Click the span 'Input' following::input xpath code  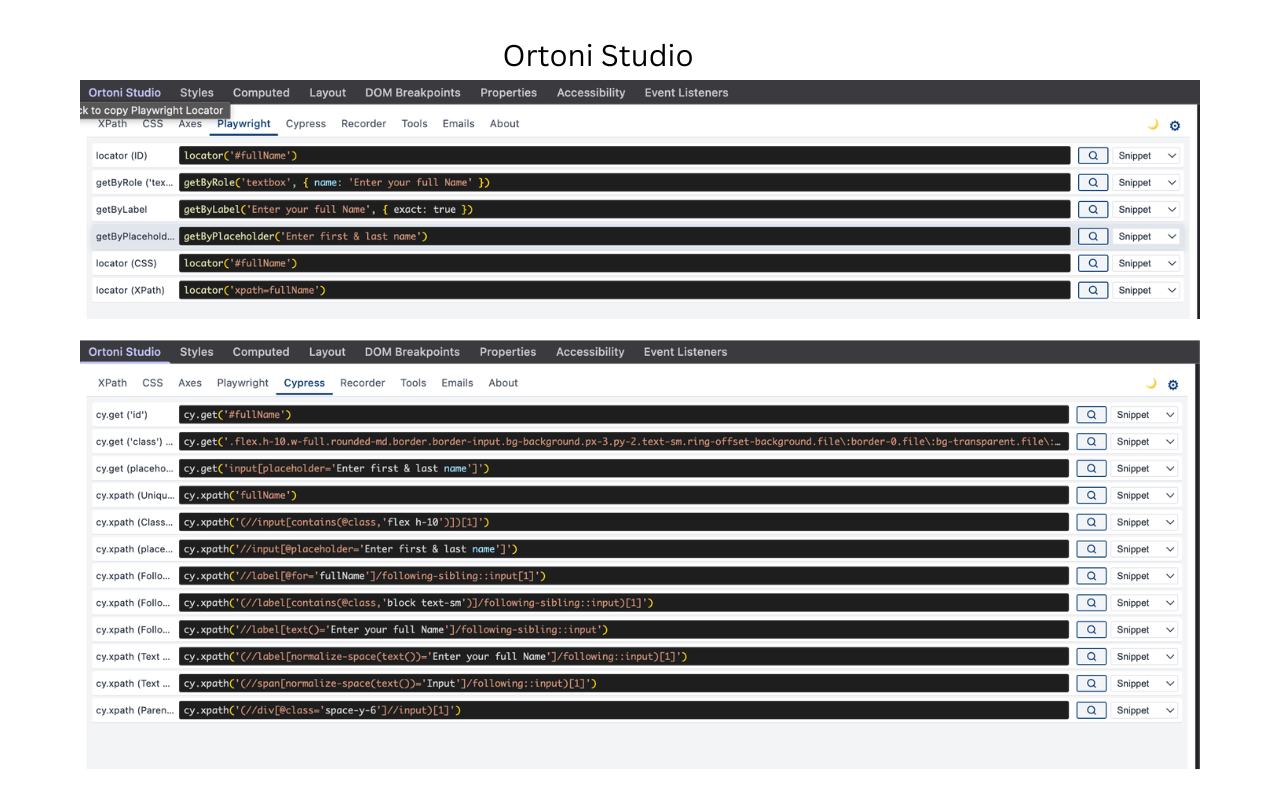[x=624, y=685]
